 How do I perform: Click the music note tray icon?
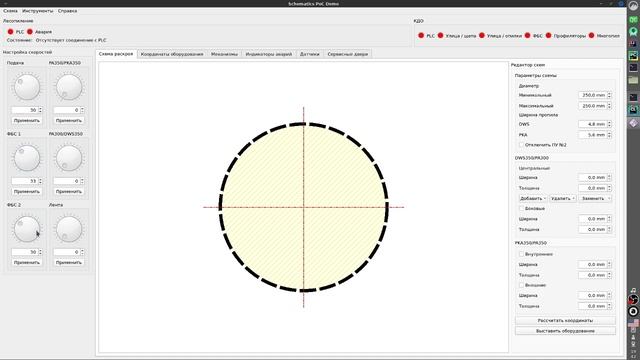tap(633, 290)
